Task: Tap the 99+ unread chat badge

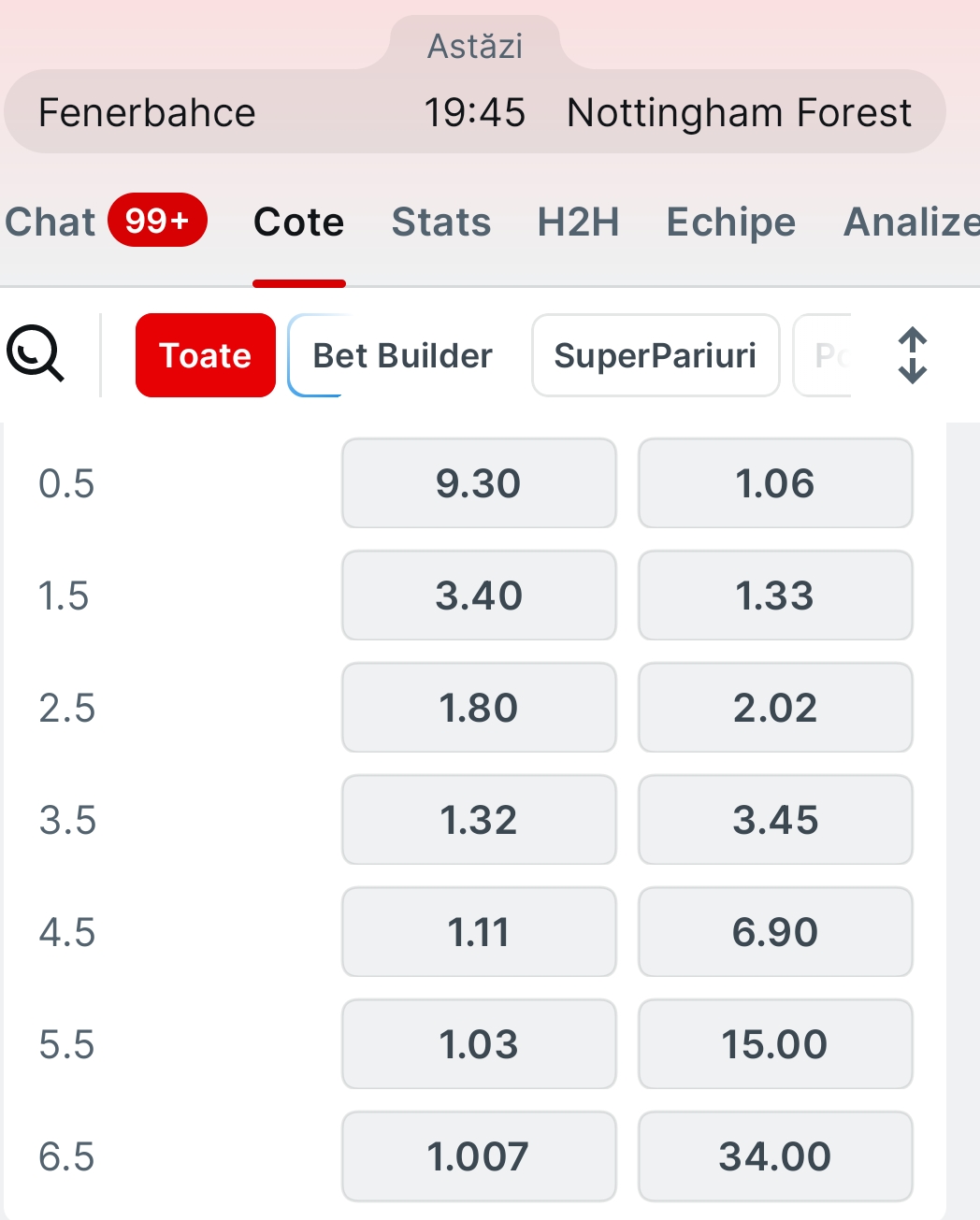Action: pyautogui.click(x=157, y=221)
